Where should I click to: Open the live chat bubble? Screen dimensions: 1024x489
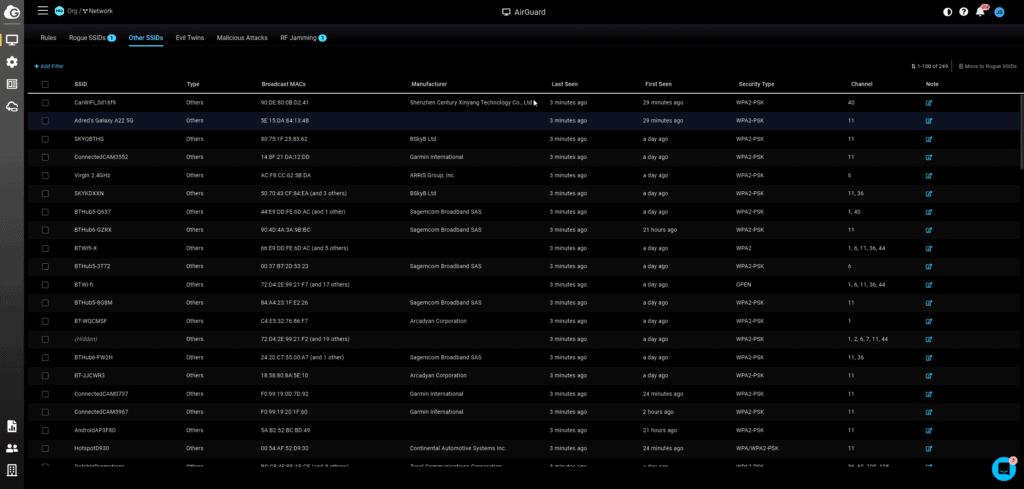pos(1003,468)
